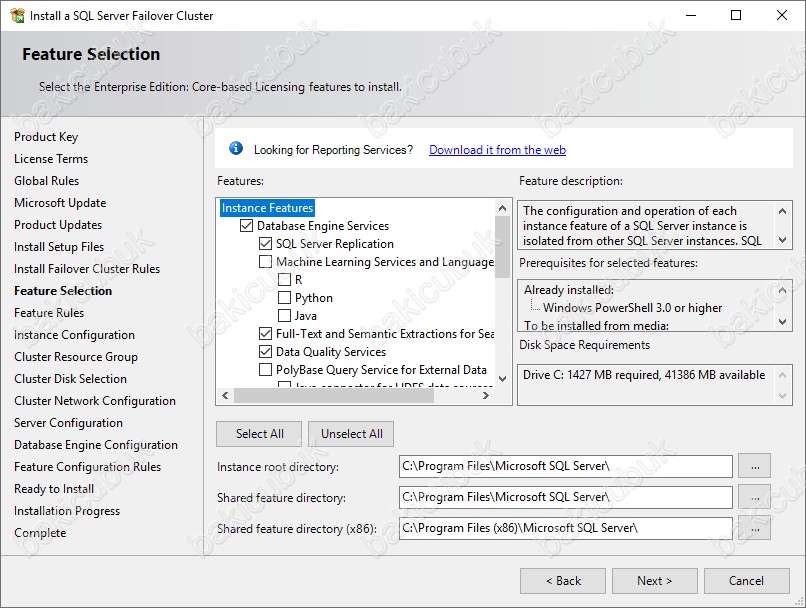Browse for Shared feature directory
The height and width of the screenshot is (608, 806).
tap(755, 497)
